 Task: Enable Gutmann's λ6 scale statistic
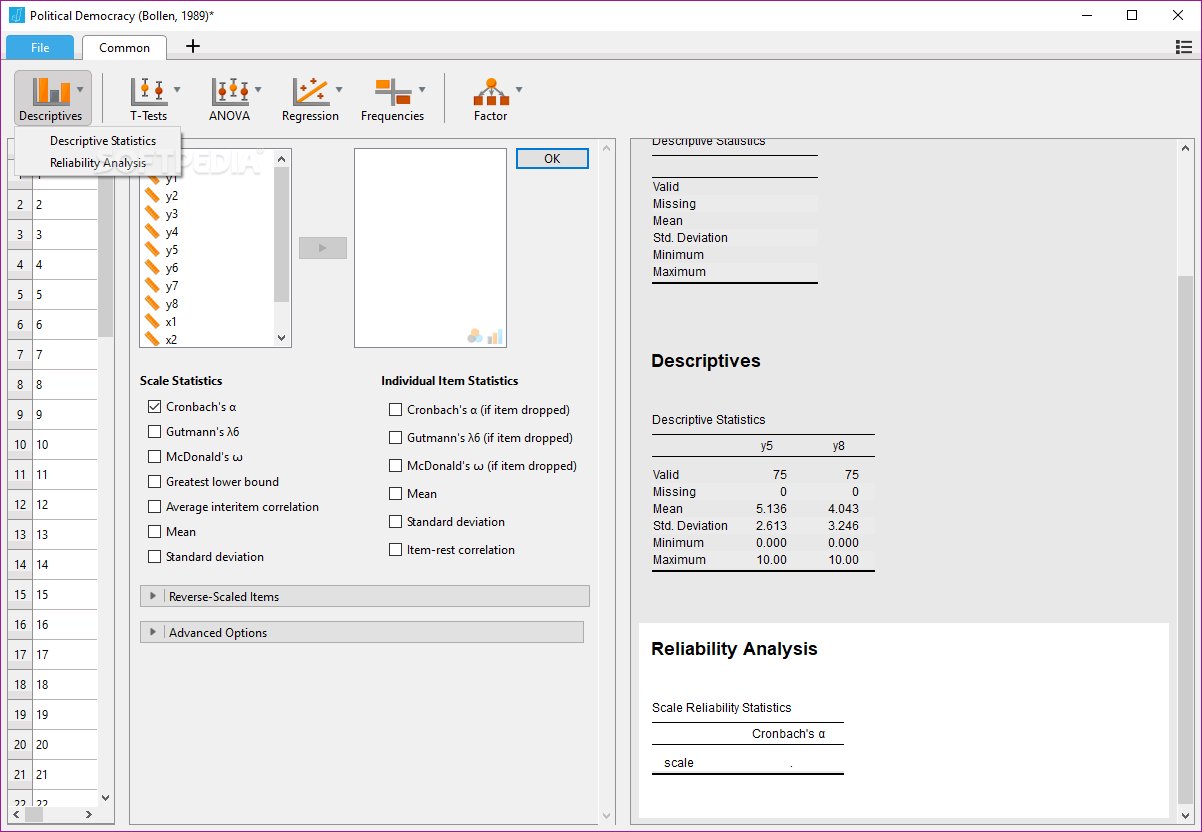point(155,432)
